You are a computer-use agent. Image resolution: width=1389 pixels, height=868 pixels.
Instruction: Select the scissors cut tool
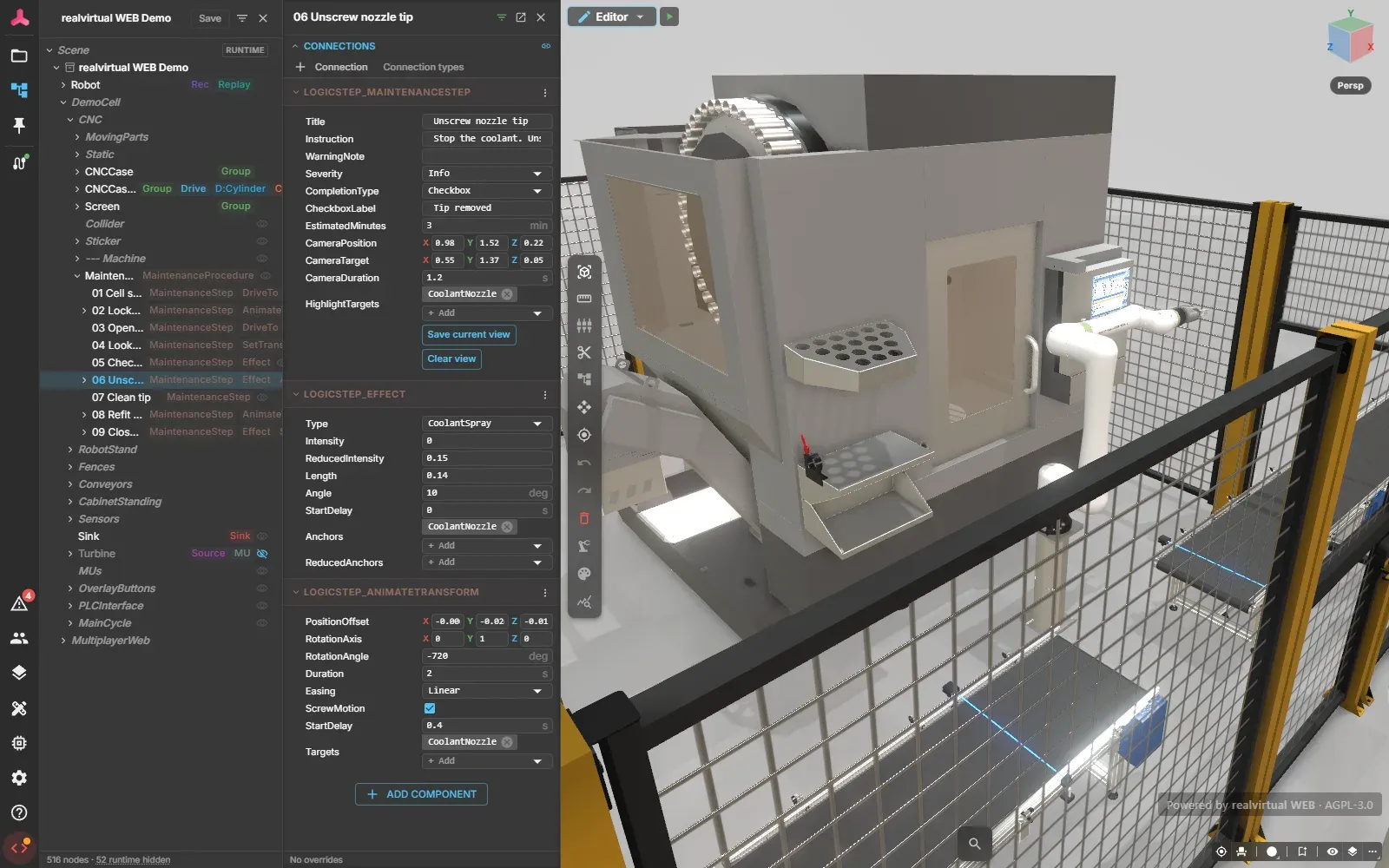584,352
